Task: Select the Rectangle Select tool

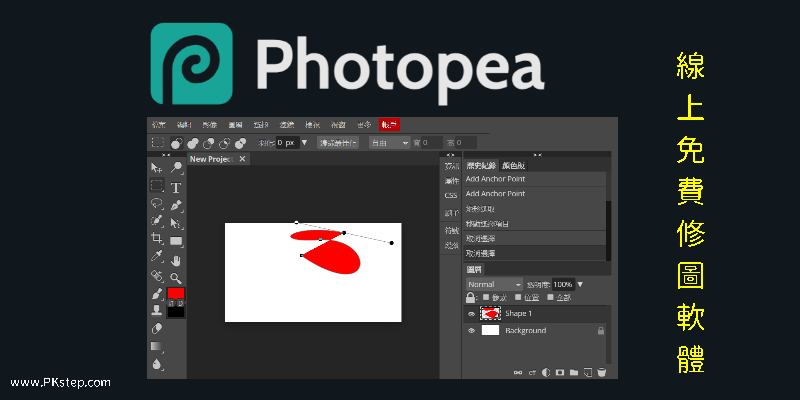Action: tap(157, 186)
